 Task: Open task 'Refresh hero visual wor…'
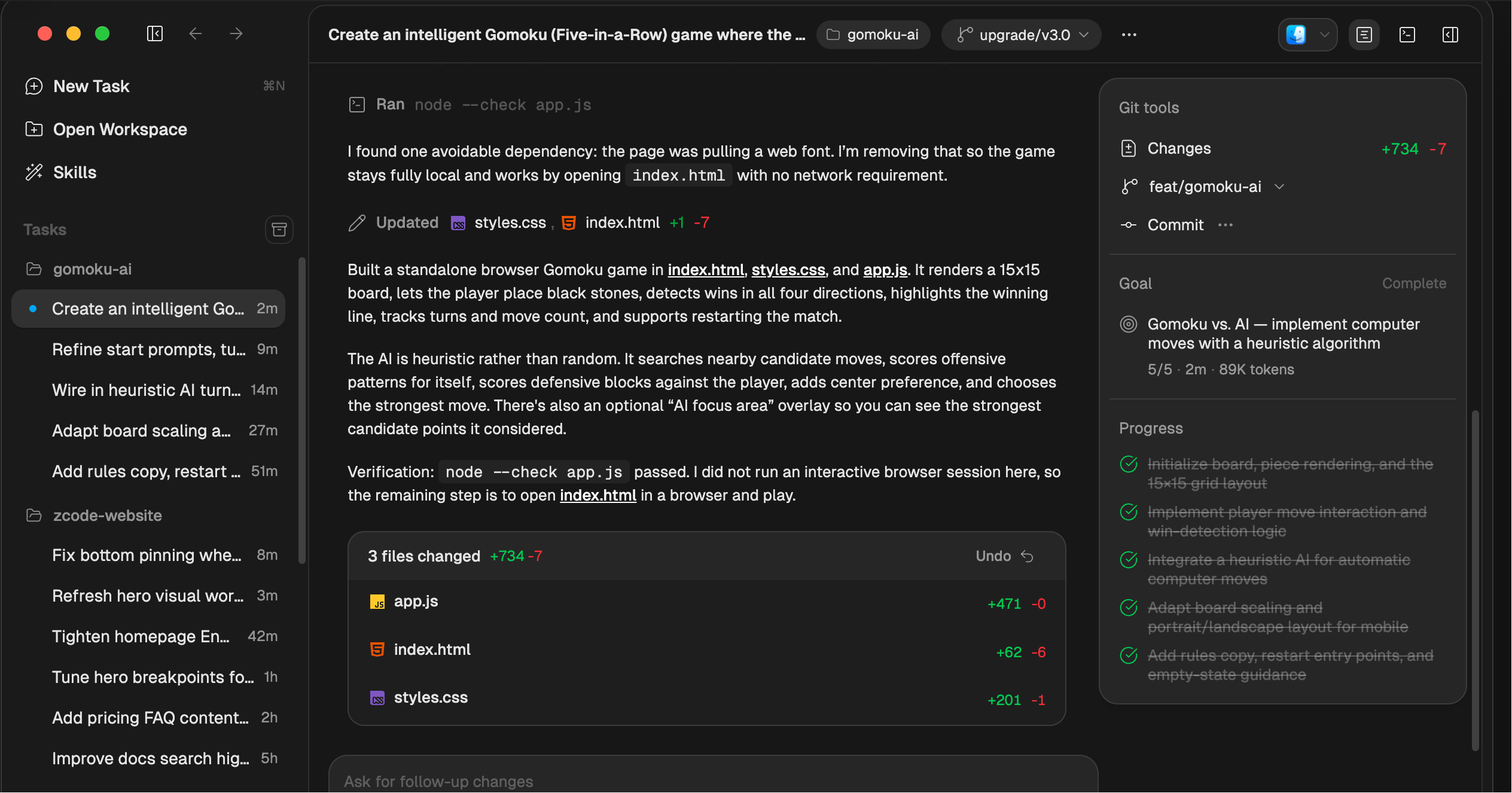click(148, 596)
